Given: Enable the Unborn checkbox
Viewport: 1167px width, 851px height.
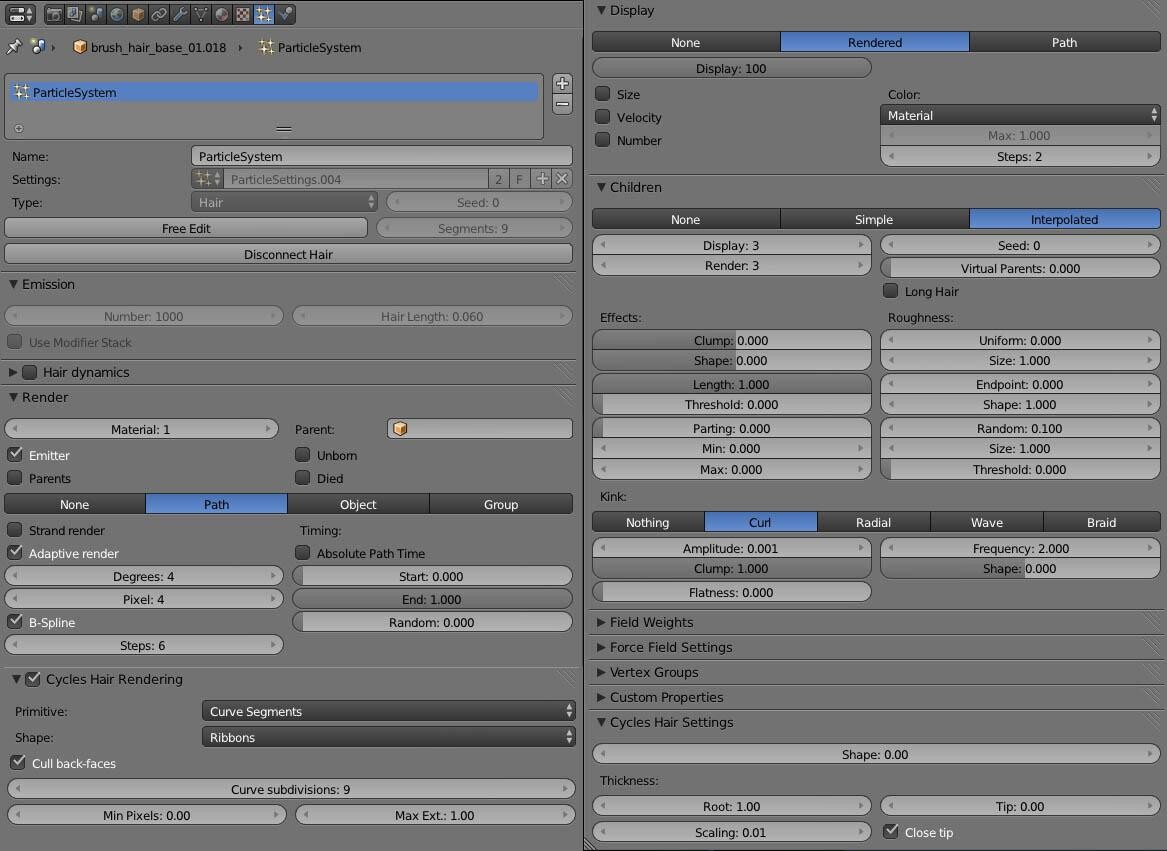Looking at the screenshot, I should (x=302, y=454).
